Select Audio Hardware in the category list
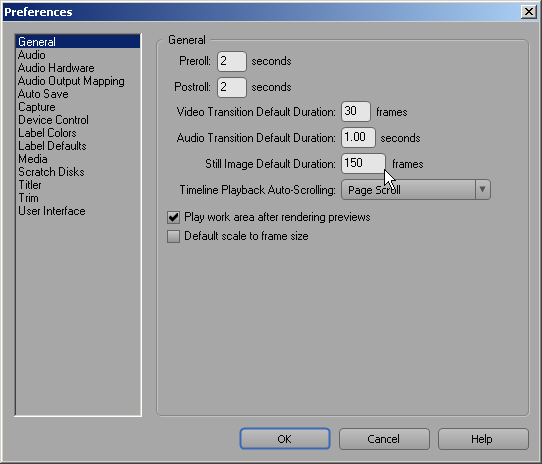The height and width of the screenshot is (464, 542). click(56, 68)
